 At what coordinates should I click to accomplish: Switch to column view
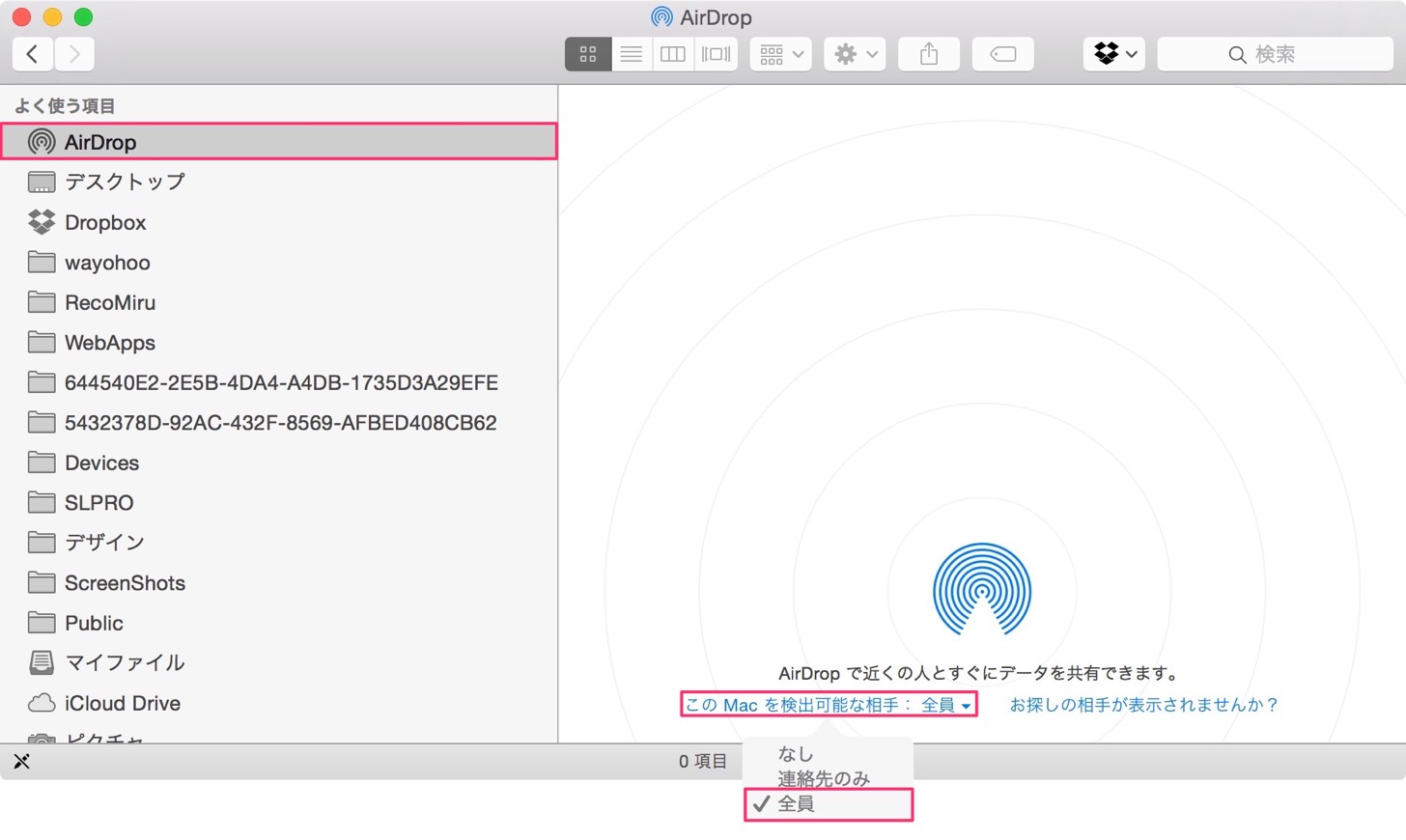[x=673, y=54]
